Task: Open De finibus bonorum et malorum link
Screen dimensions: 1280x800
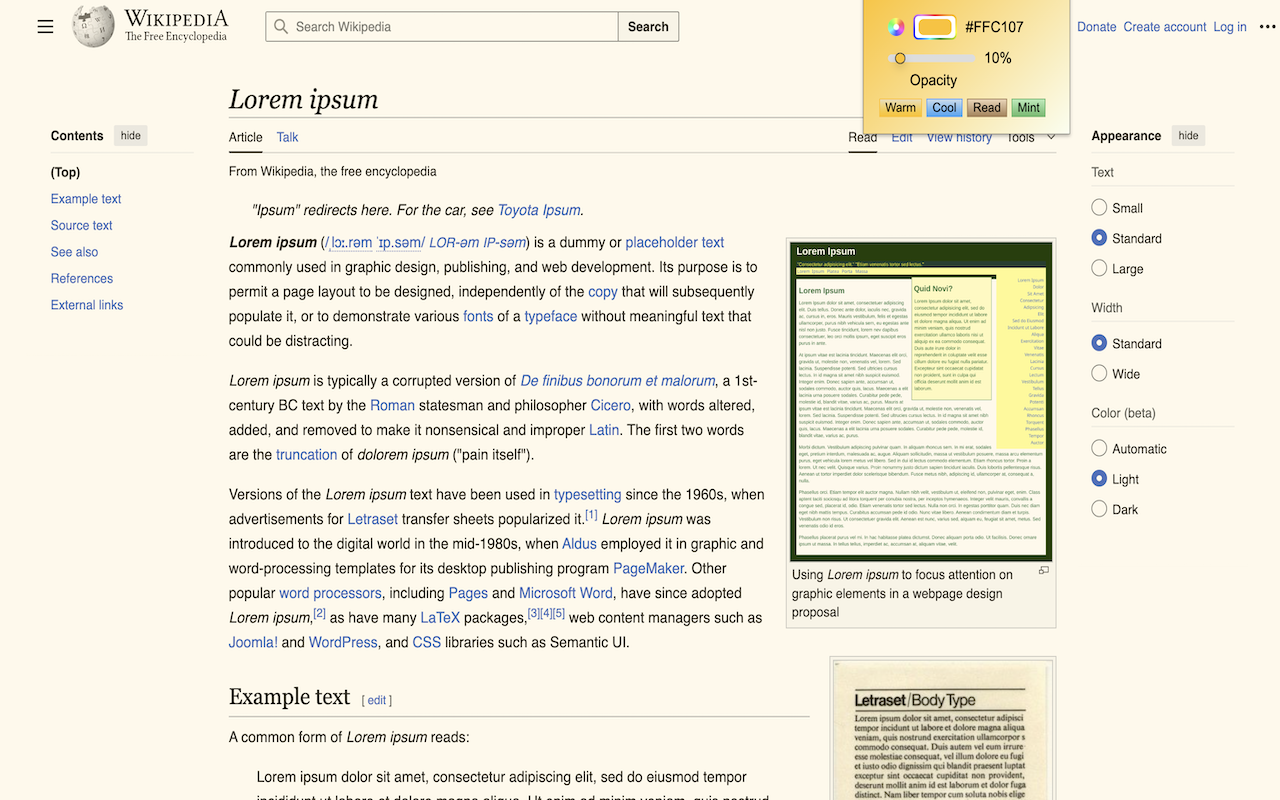Action: [618, 380]
